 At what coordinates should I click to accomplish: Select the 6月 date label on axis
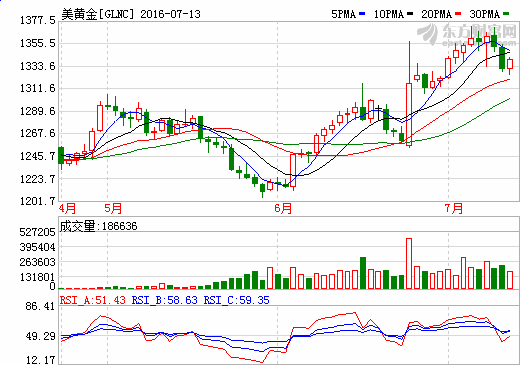(x=283, y=209)
